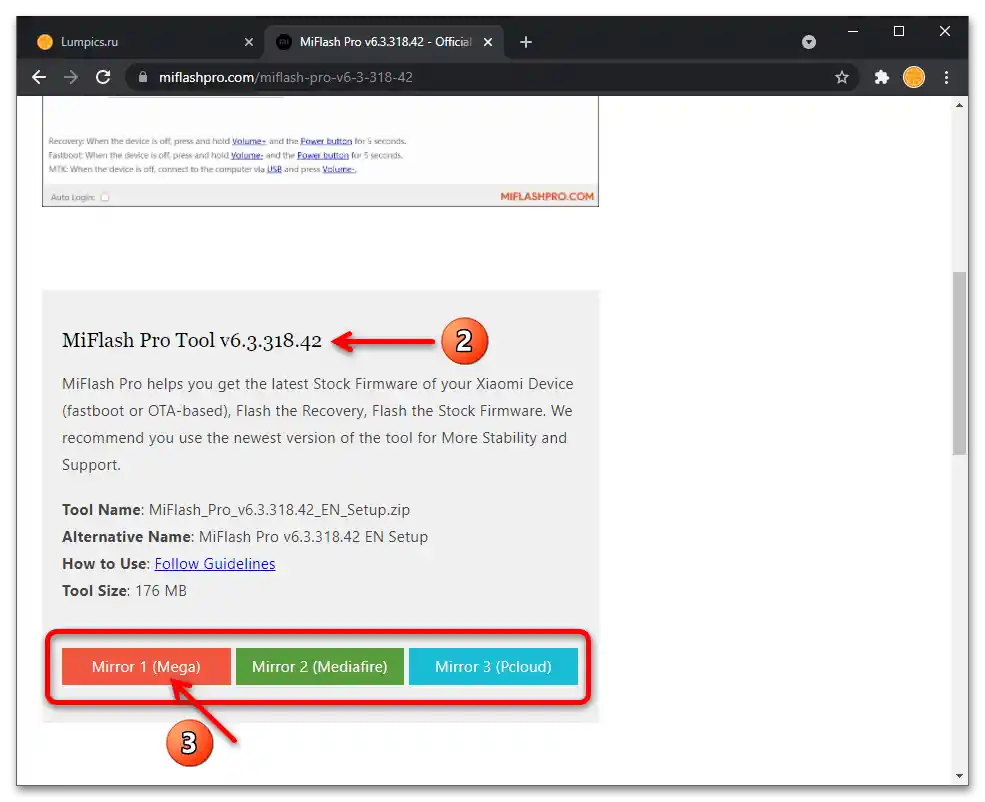Click the MiFlash tool preview image
This screenshot has width=985, height=802.
pyautogui.click(x=320, y=151)
